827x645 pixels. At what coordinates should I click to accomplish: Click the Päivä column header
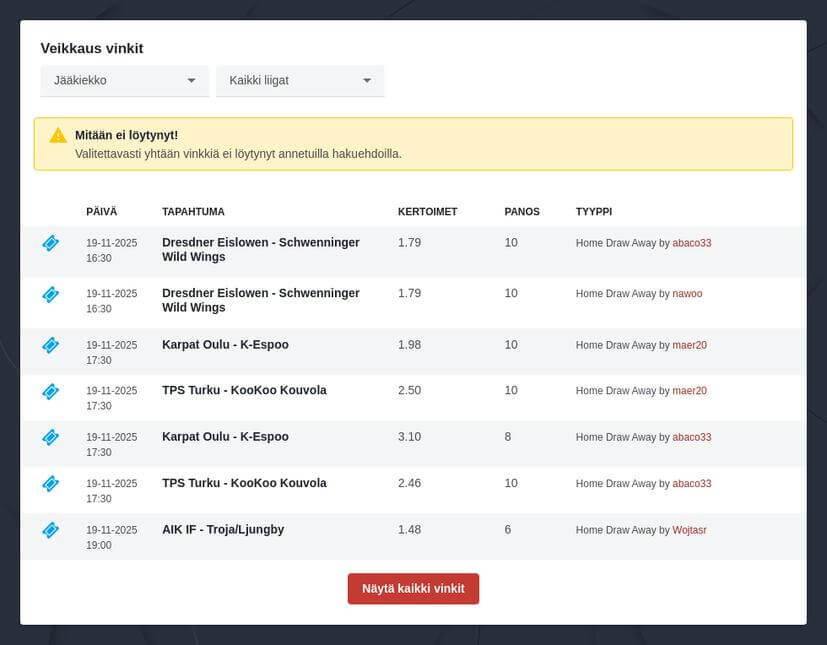(101, 212)
